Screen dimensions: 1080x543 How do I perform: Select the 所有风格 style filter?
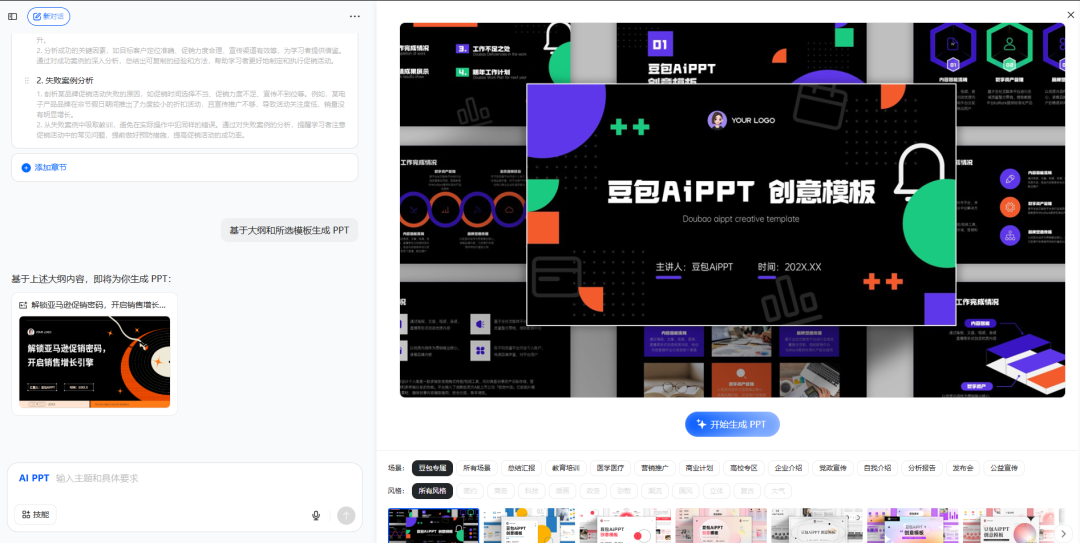[x=432, y=491]
